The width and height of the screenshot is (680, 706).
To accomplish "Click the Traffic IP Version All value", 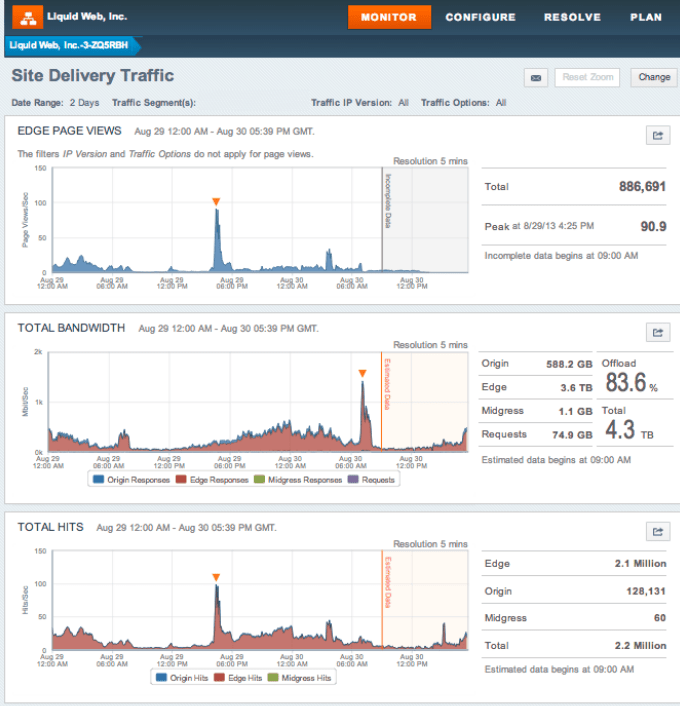I will pyautogui.click(x=403, y=103).
